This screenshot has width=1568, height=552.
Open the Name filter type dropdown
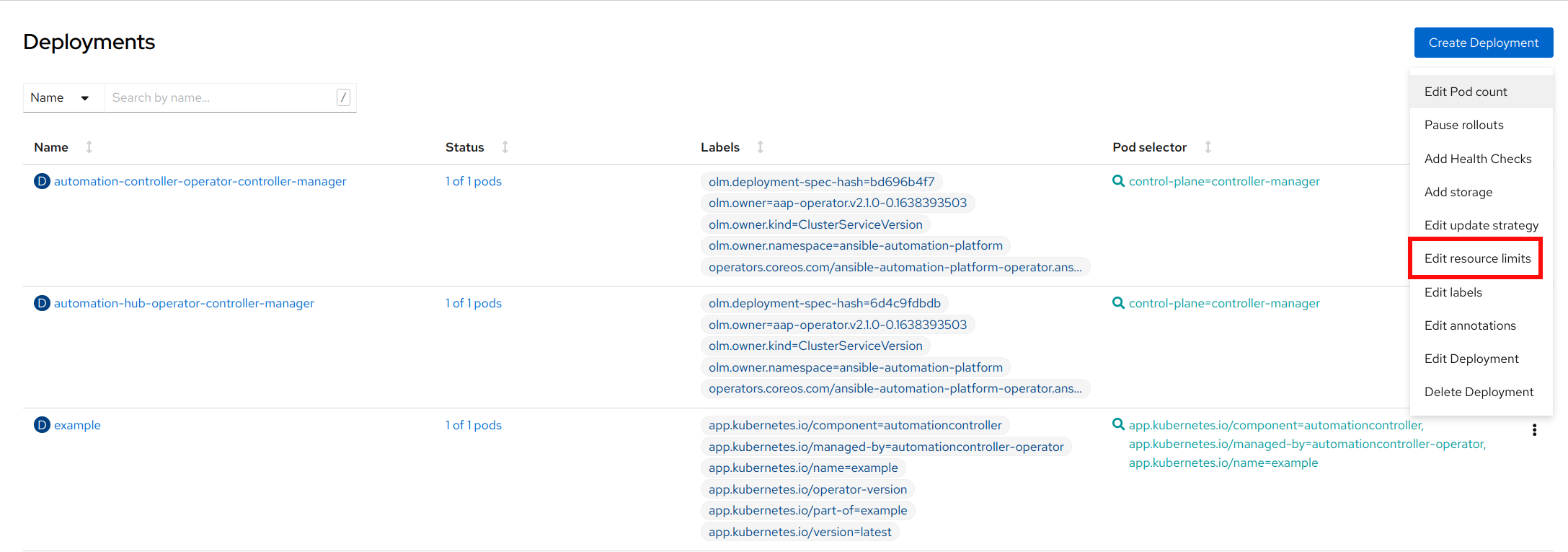tap(61, 97)
